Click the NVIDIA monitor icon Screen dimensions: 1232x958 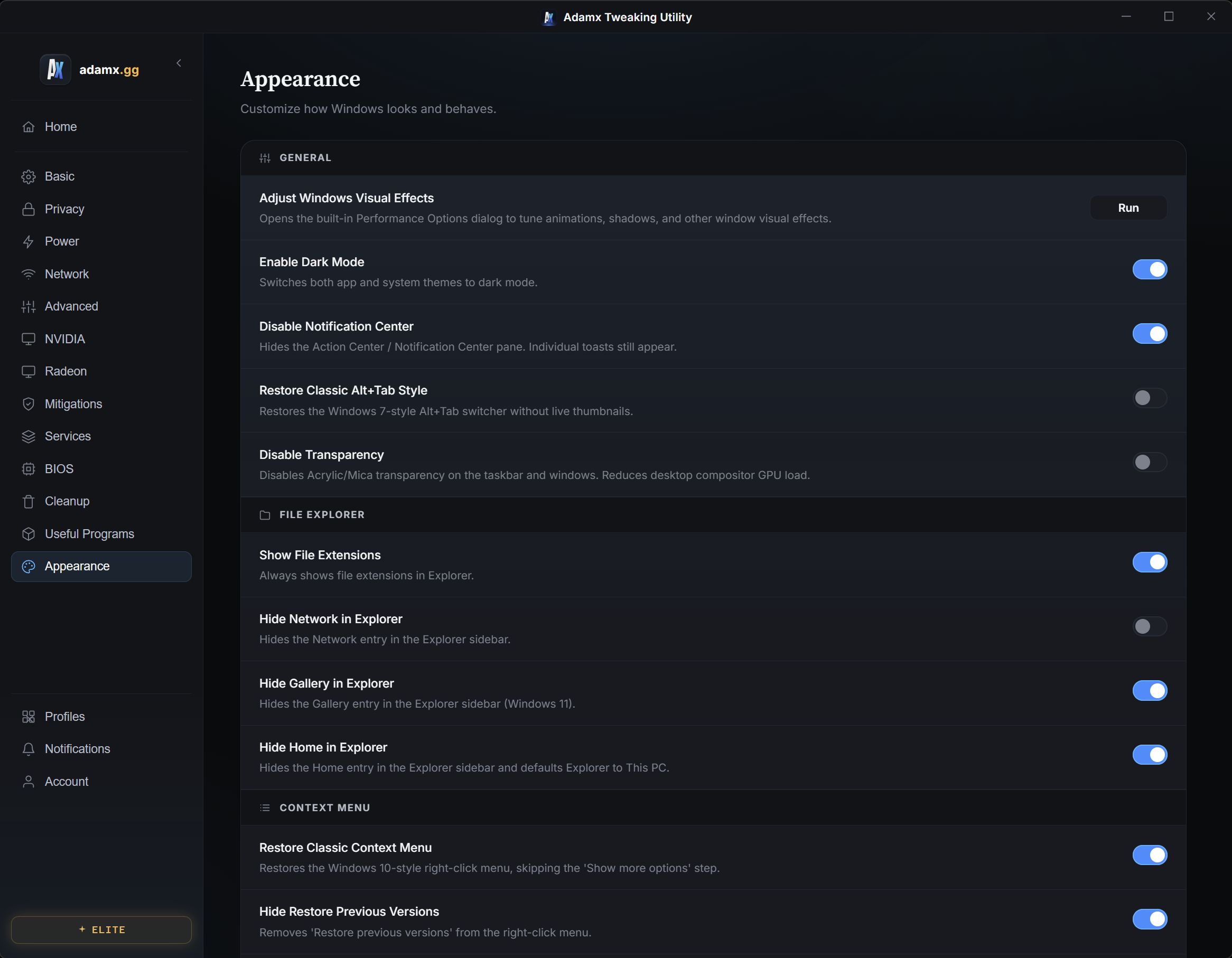tap(28, 339)
